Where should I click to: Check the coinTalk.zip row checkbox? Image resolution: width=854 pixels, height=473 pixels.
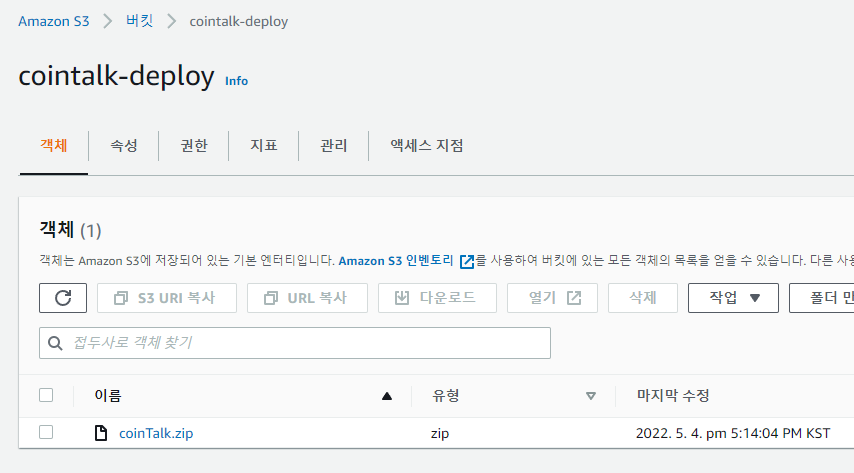pyautogui.click(x=46, y=433)
